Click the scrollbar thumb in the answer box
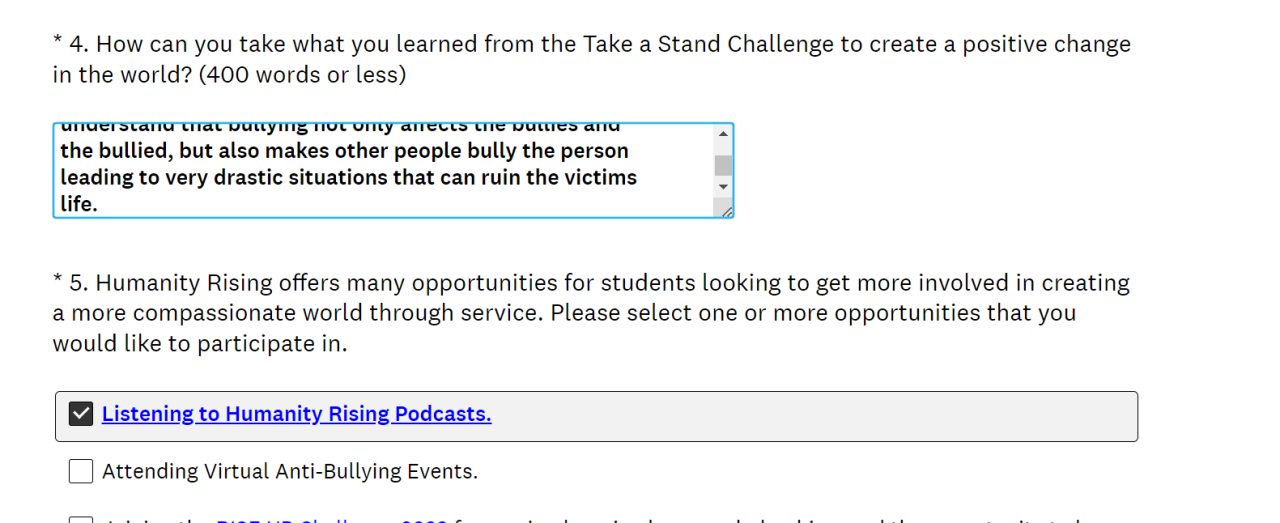 pos(723,165)
